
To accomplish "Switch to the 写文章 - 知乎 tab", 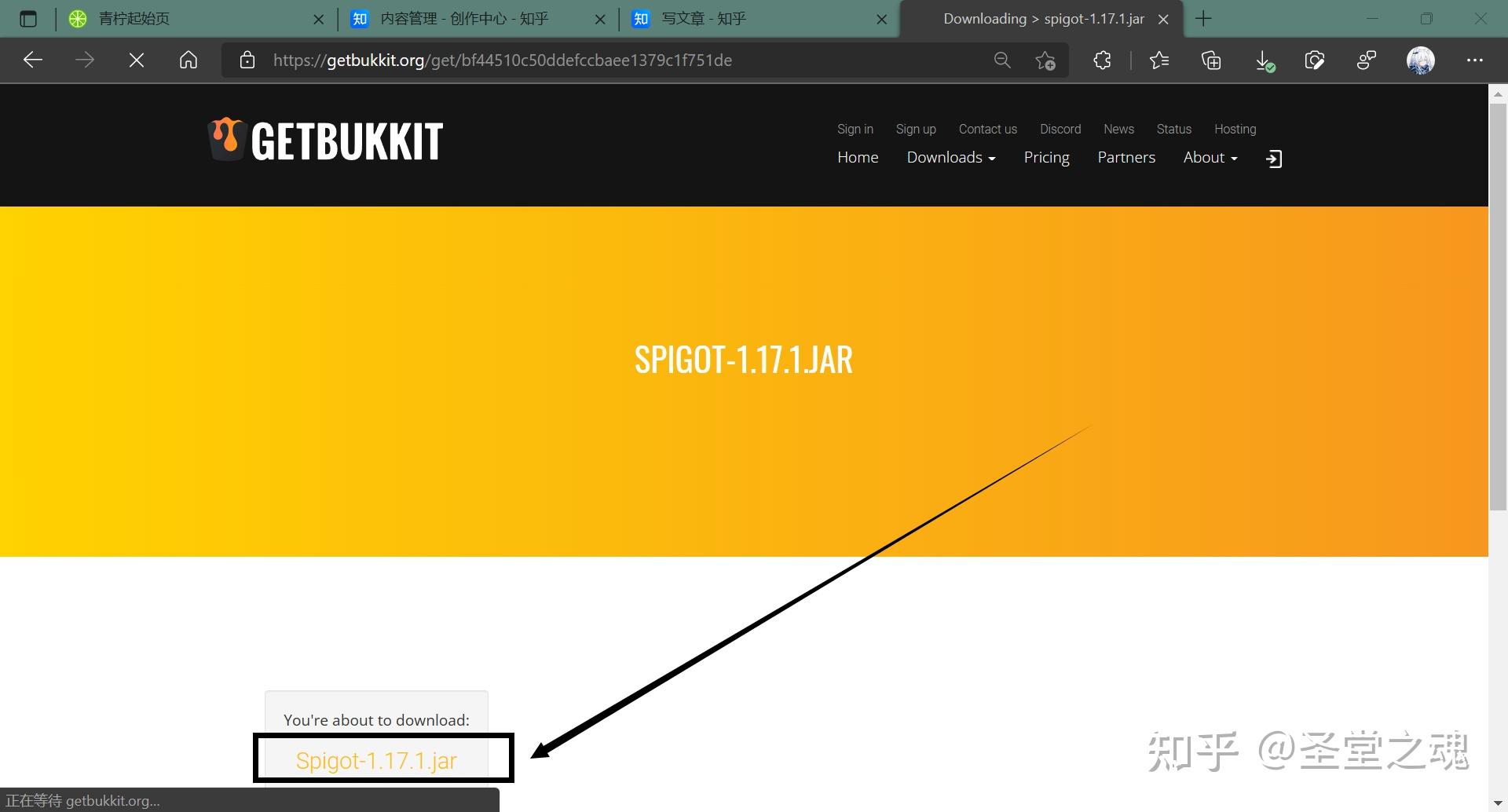I will coord(758,19).
